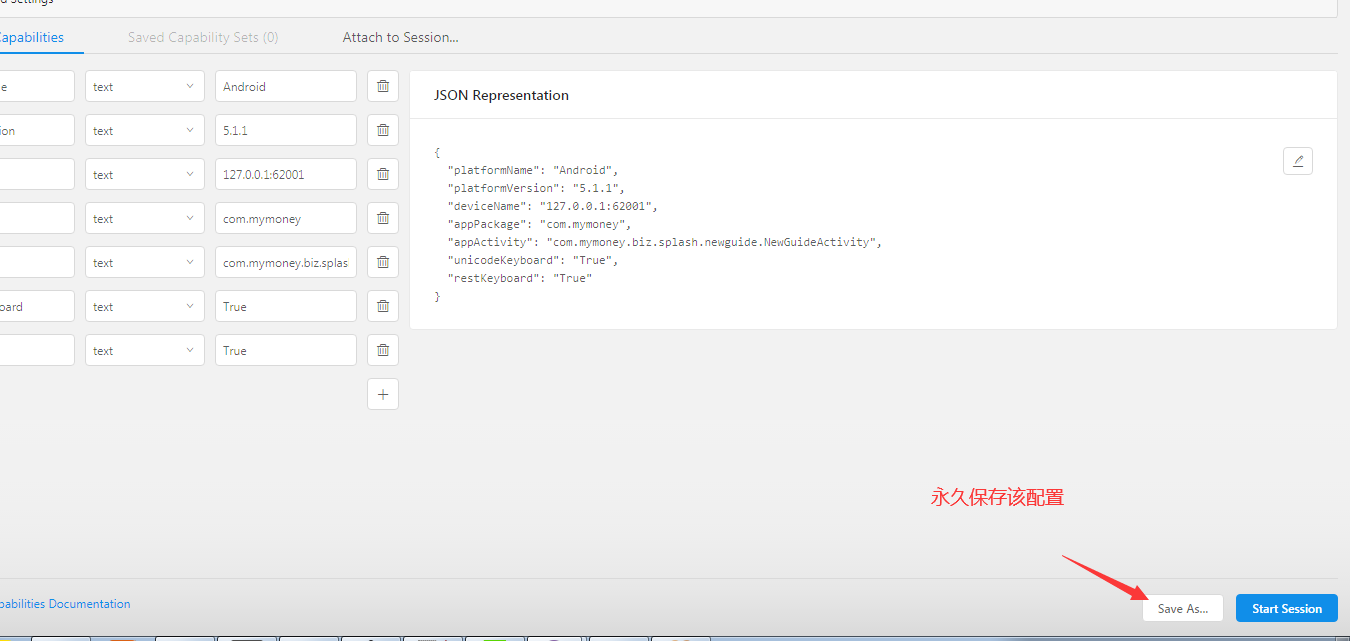Open the Attach to Session tab

401,37
